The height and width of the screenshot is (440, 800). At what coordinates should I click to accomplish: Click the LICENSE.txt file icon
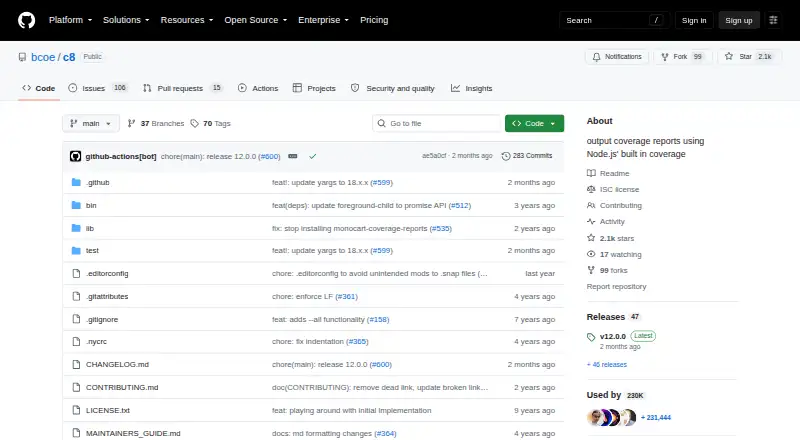tap(76, 410)
